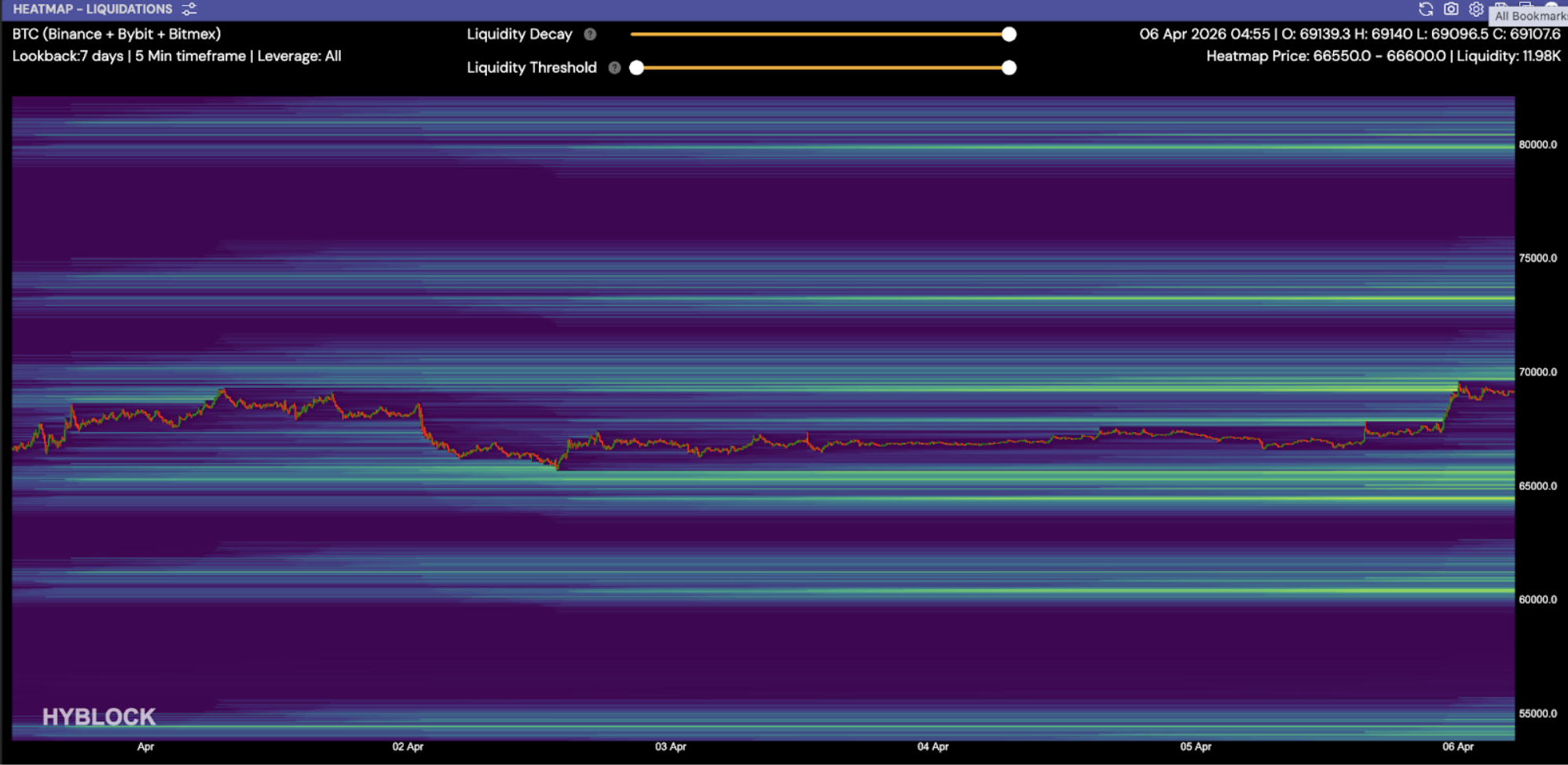Screen dimensions: 1568x765
Task: Open the gear settings icon
Action: [1476, 9]
